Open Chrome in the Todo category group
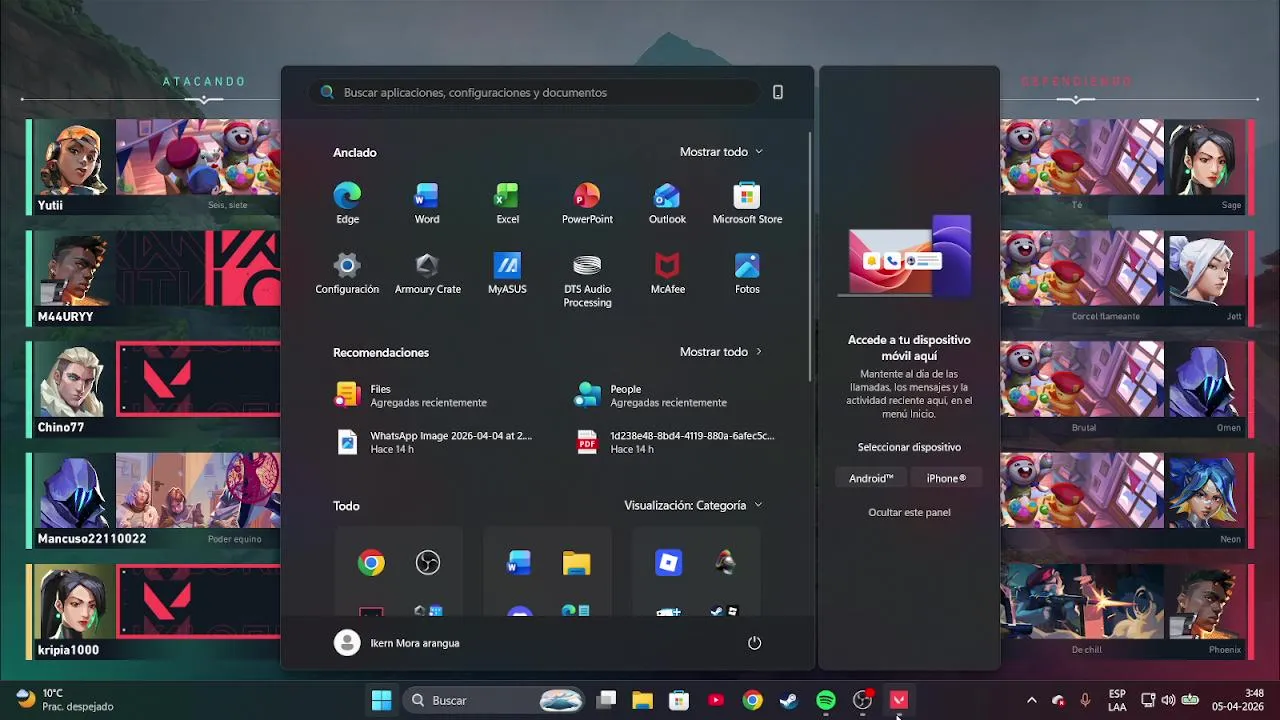 371,563
